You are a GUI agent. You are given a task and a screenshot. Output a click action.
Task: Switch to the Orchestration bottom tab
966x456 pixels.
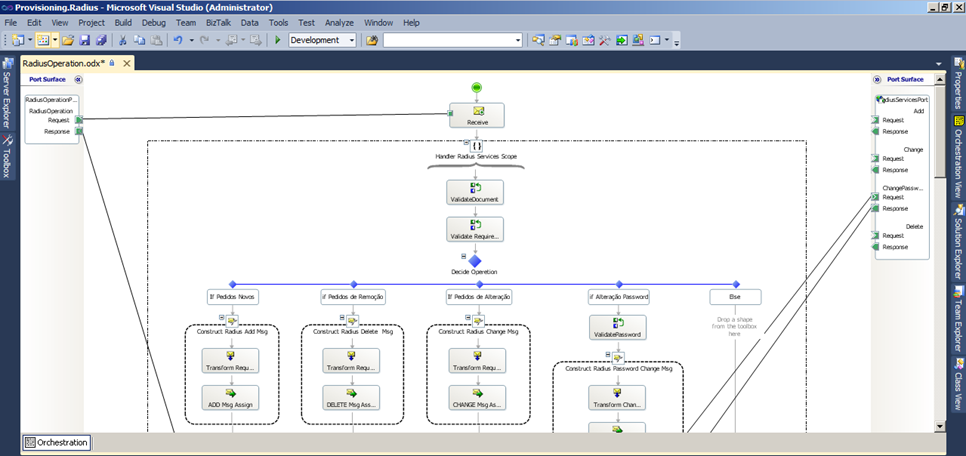click(x=57, y=442)
